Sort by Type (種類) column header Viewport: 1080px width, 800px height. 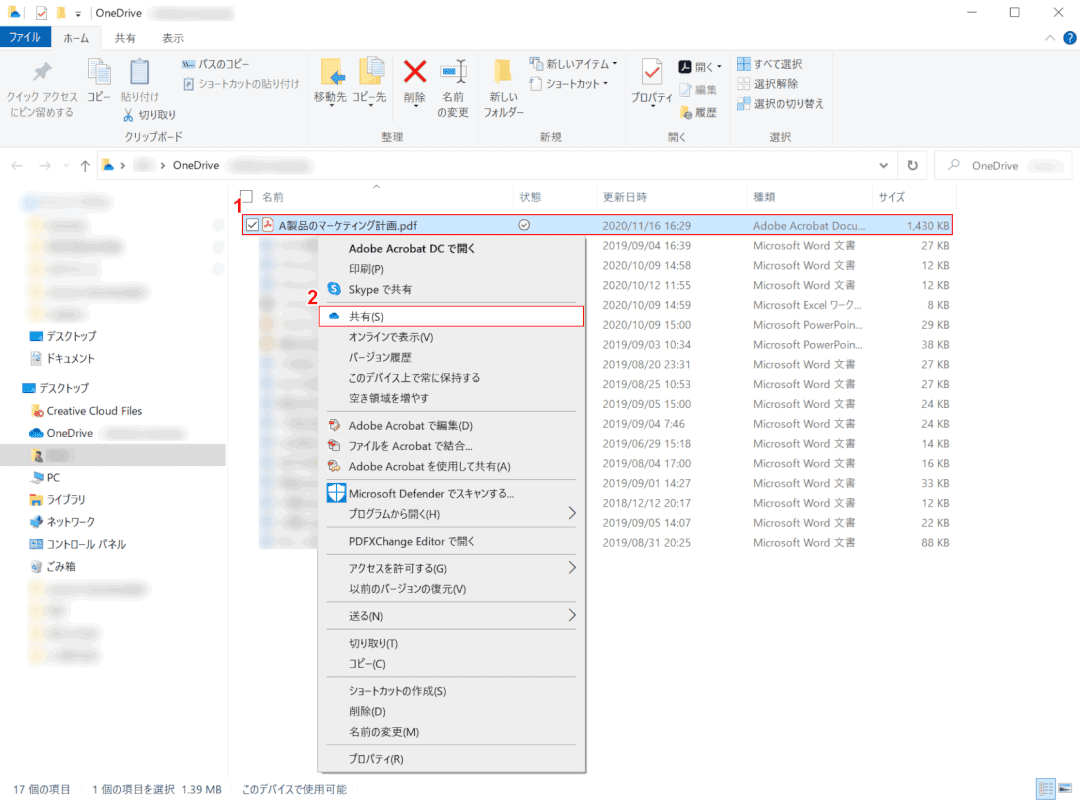[764, 197]
